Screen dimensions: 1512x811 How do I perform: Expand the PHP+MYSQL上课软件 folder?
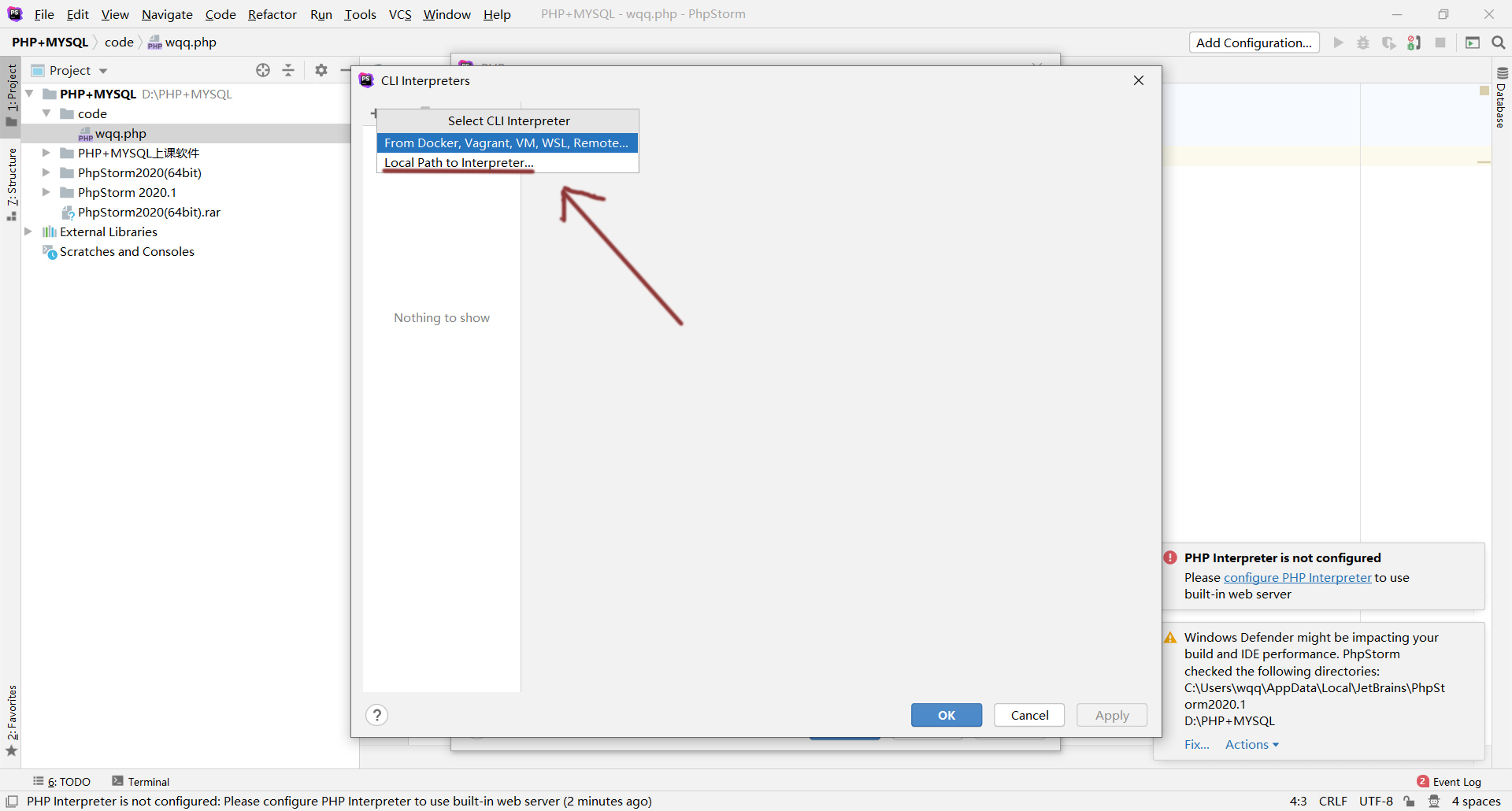tap(46, 153)
